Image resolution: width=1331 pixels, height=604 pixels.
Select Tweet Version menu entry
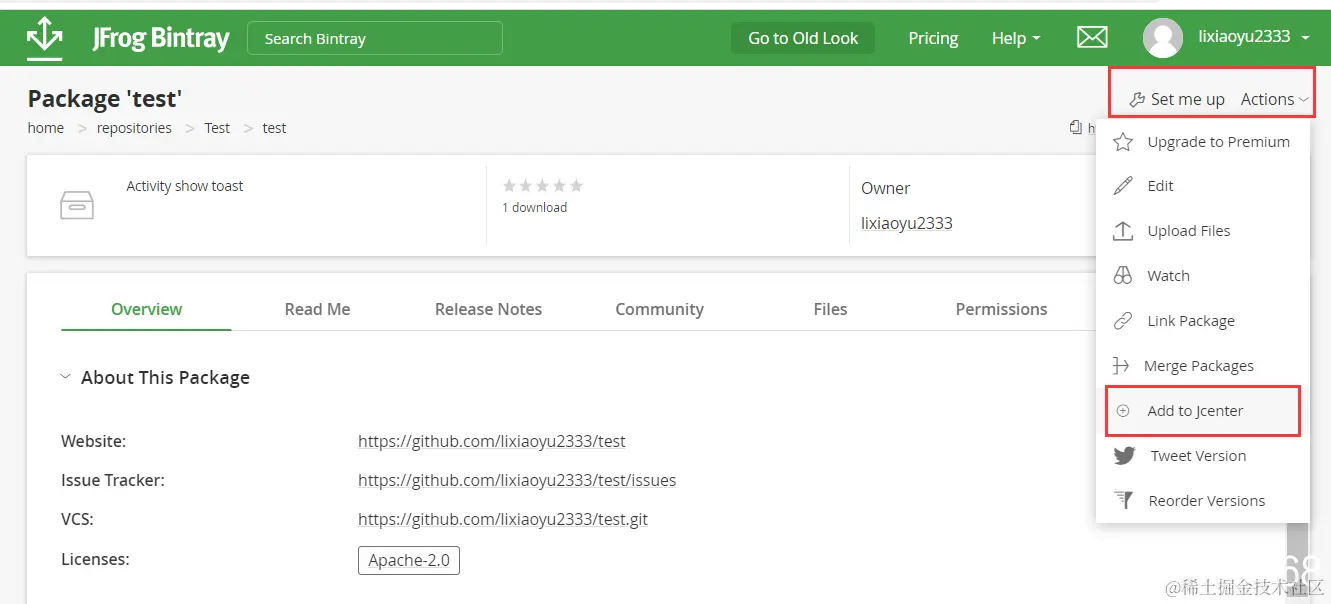[1203, 456]
